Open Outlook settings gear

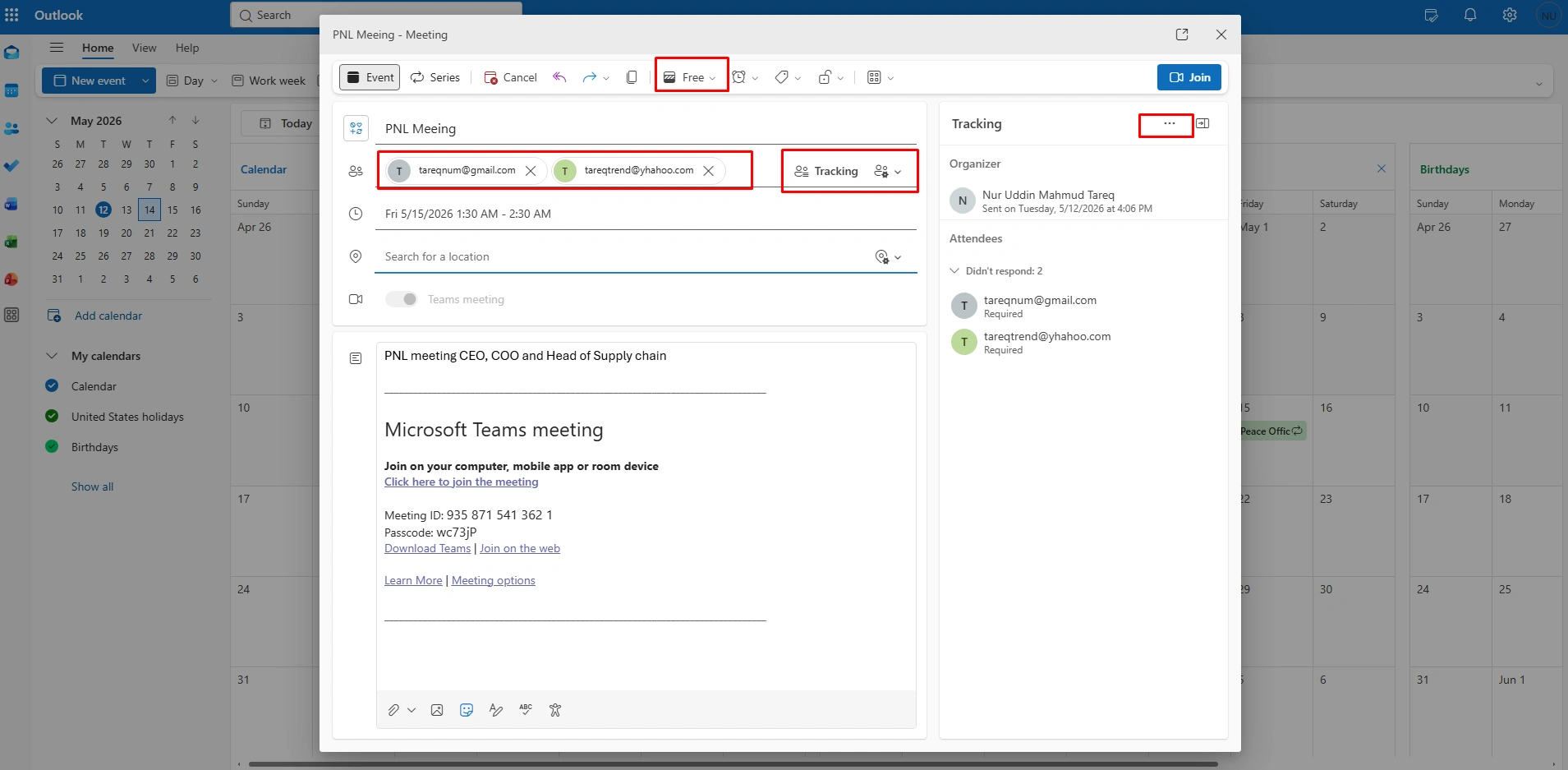coord(1510,15)
